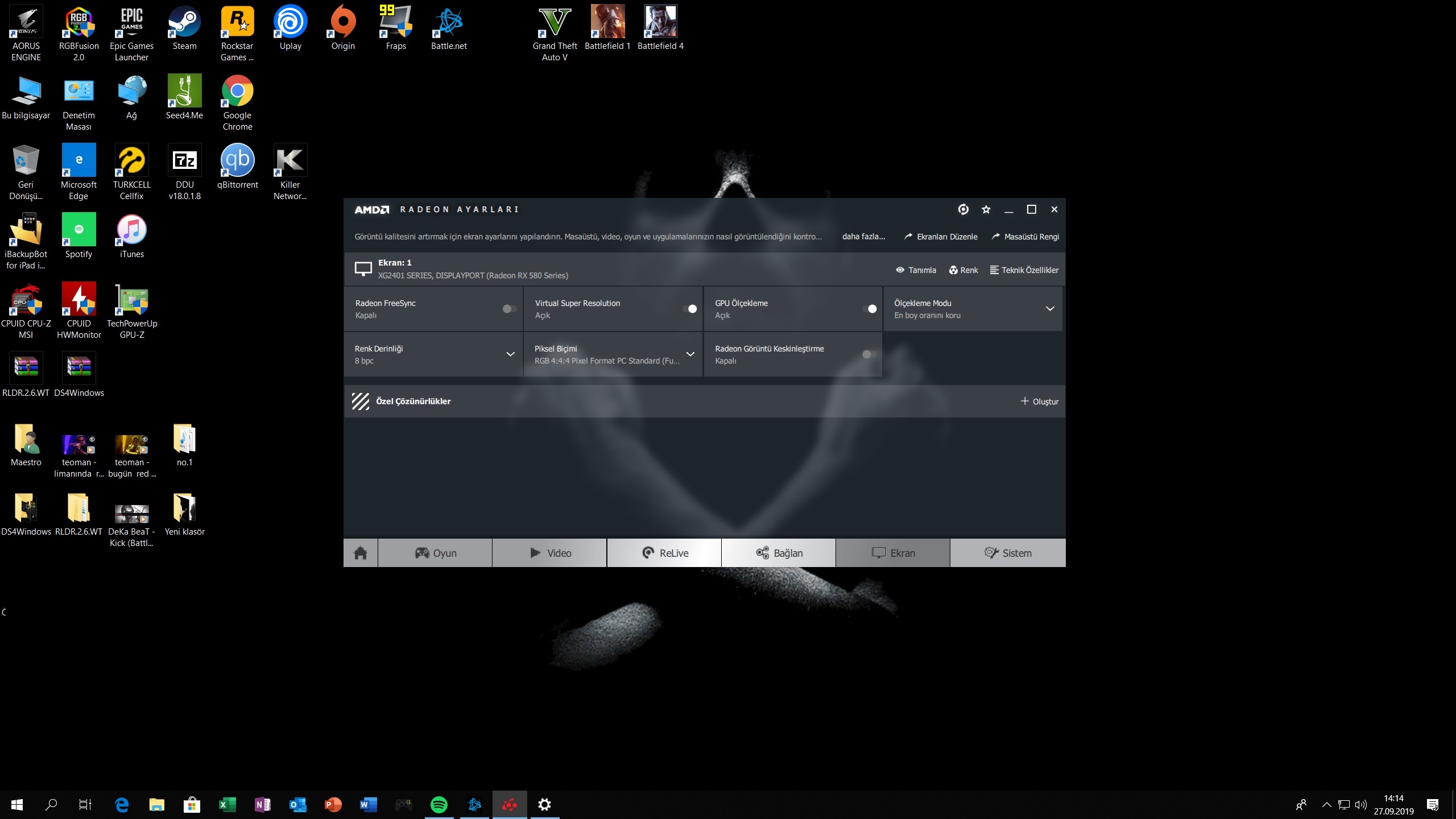Click the ReLive tab icon

coord(647,553)
